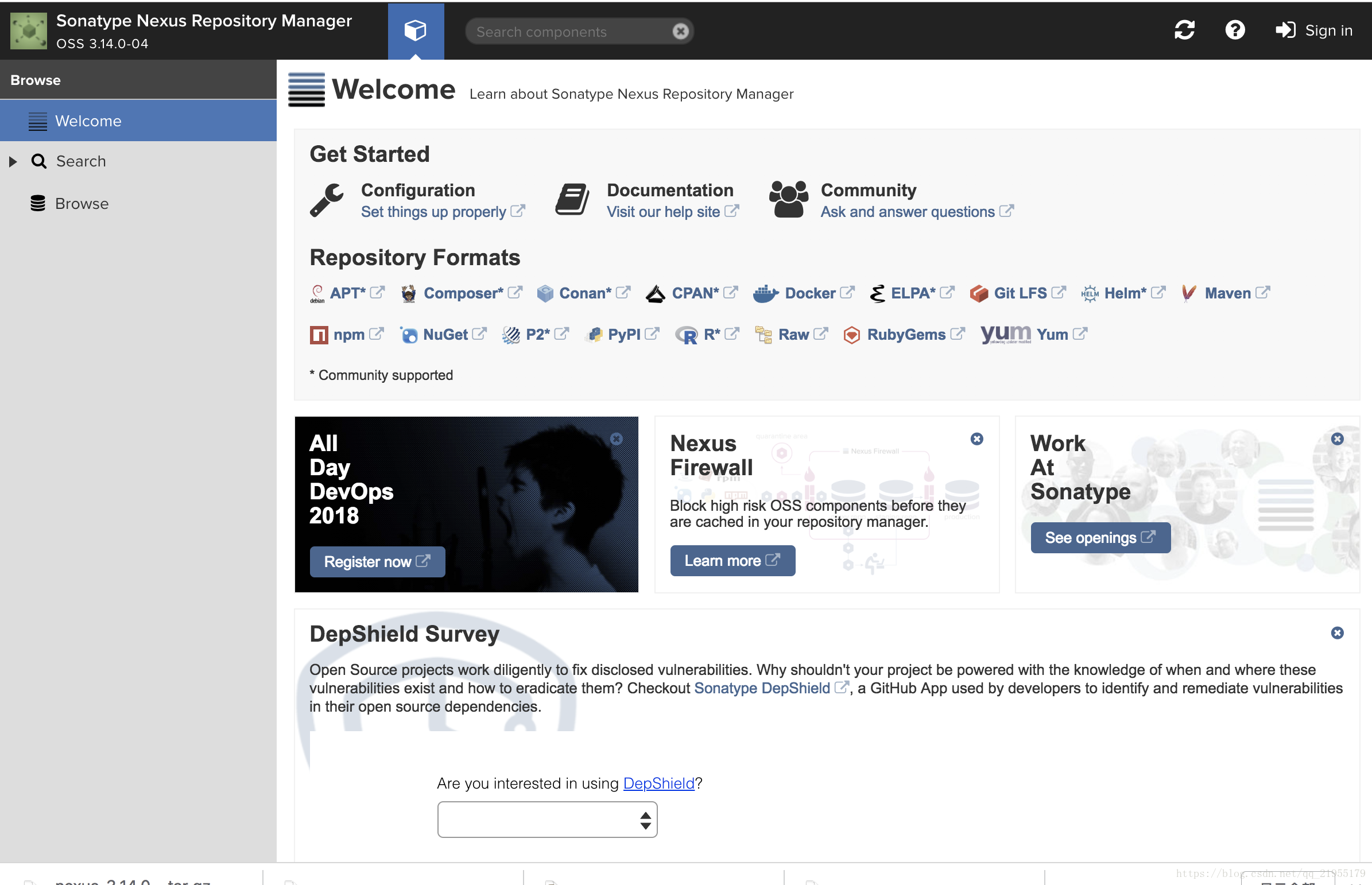
Task: Click the Sign in button
Action: pyautogui.click(x=1313, y=30)
